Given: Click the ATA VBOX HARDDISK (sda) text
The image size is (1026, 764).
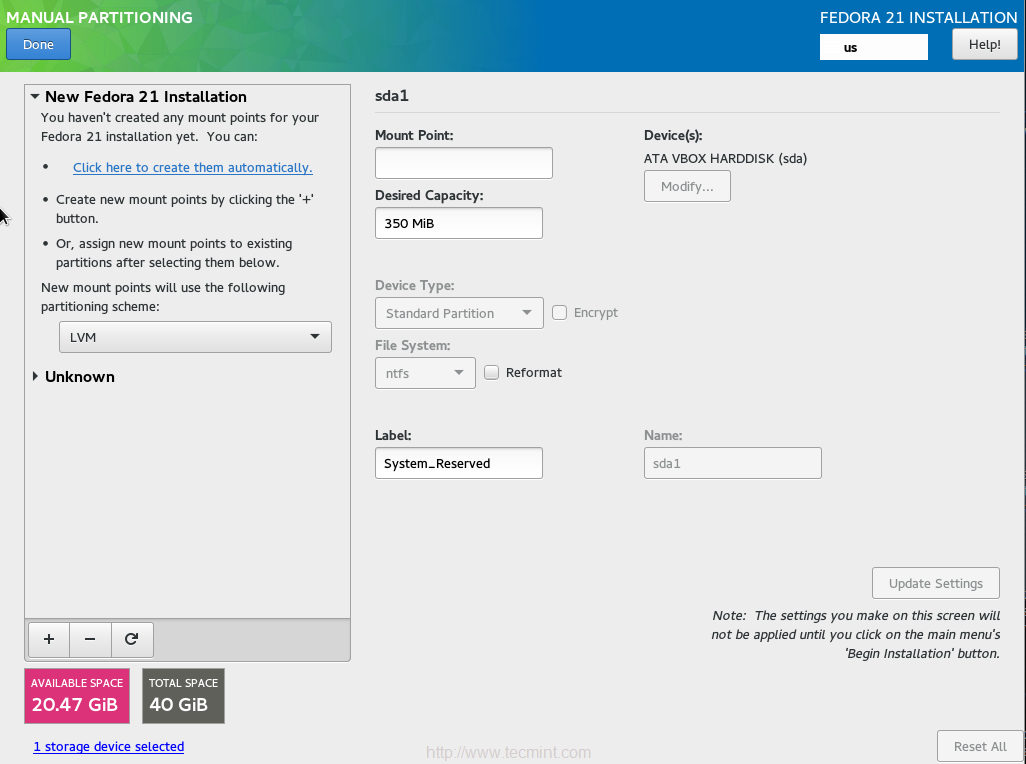Looking at the screenshot, I should click(x=725, y=159).
